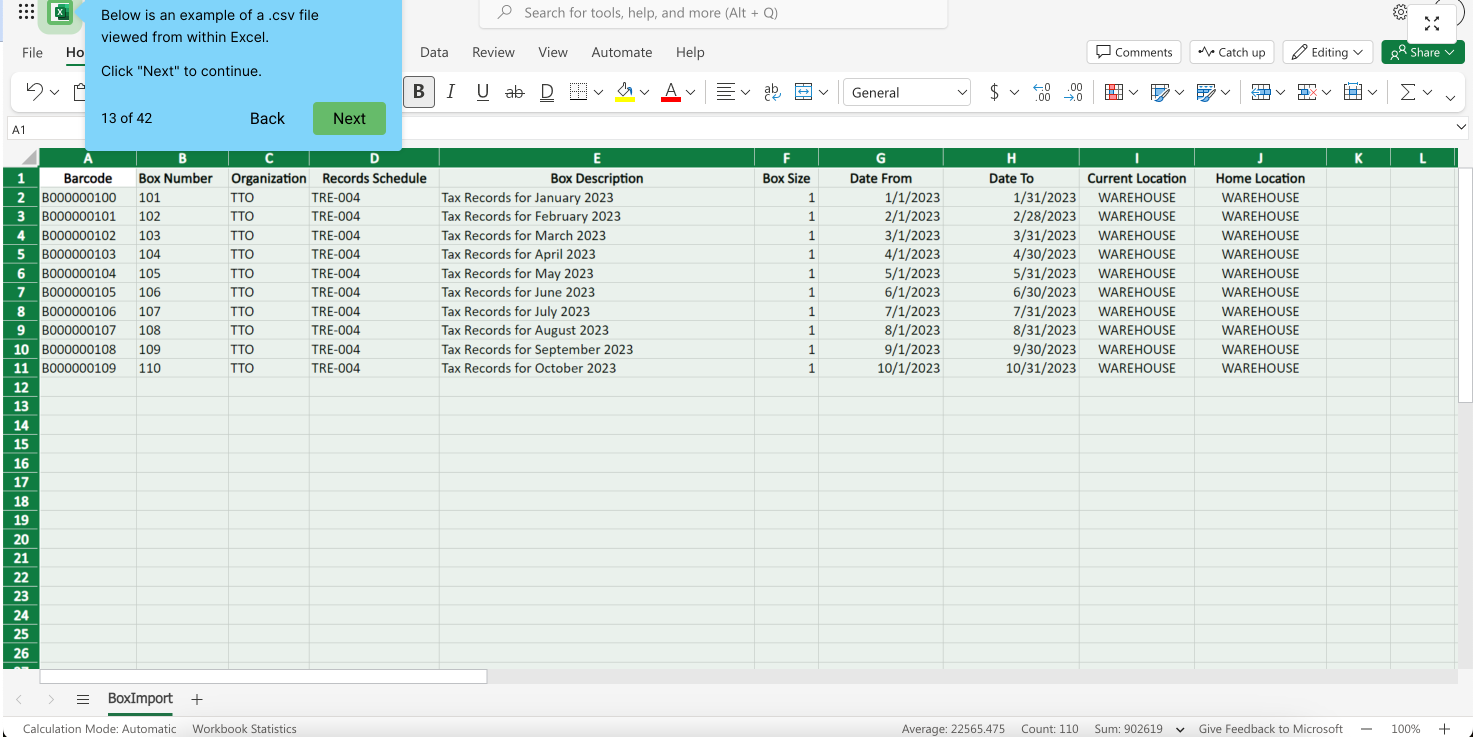Open the General number format dropdown

pos(907,92)
